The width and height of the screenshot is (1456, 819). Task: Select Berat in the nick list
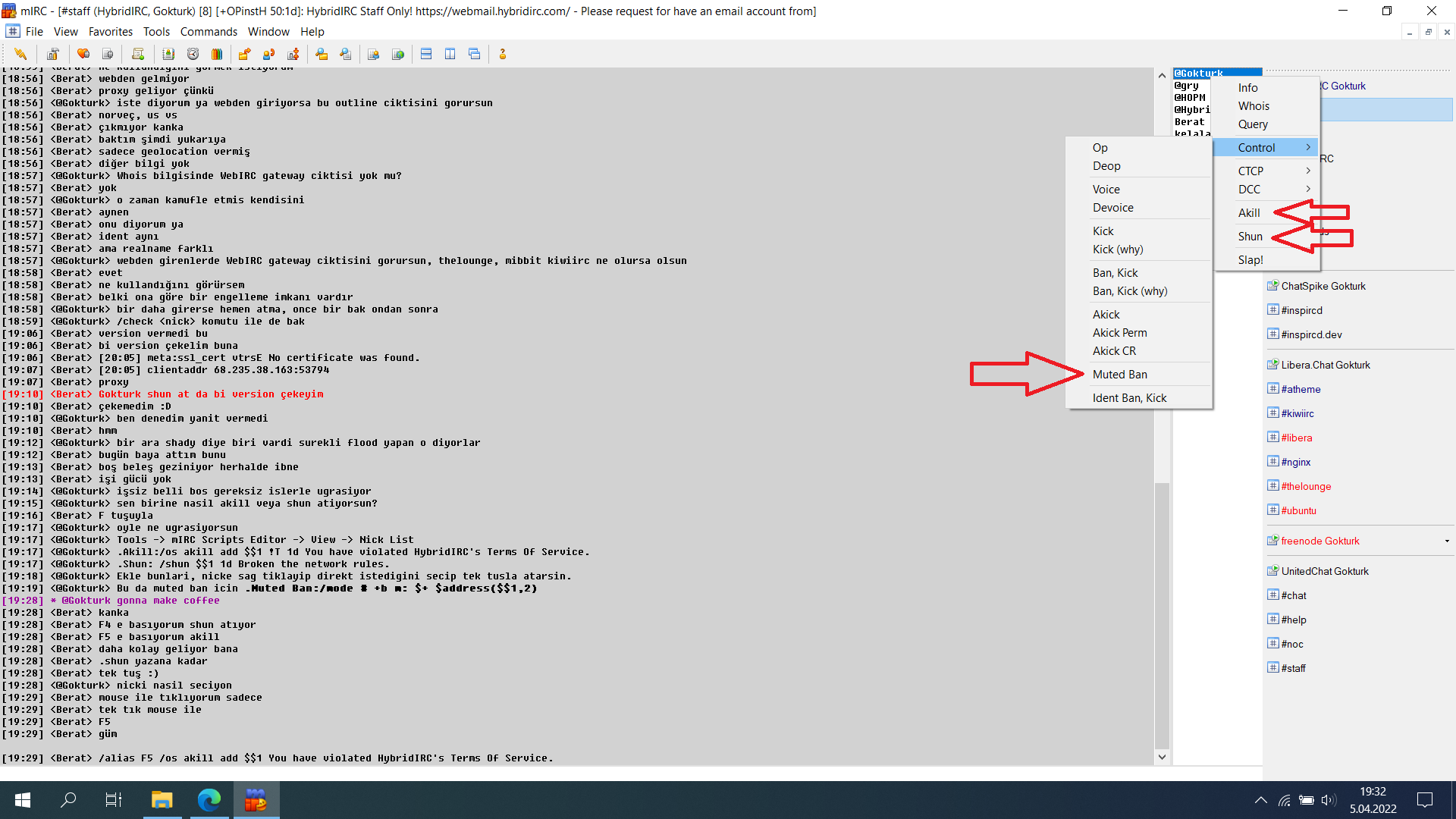click(1189, 121)
